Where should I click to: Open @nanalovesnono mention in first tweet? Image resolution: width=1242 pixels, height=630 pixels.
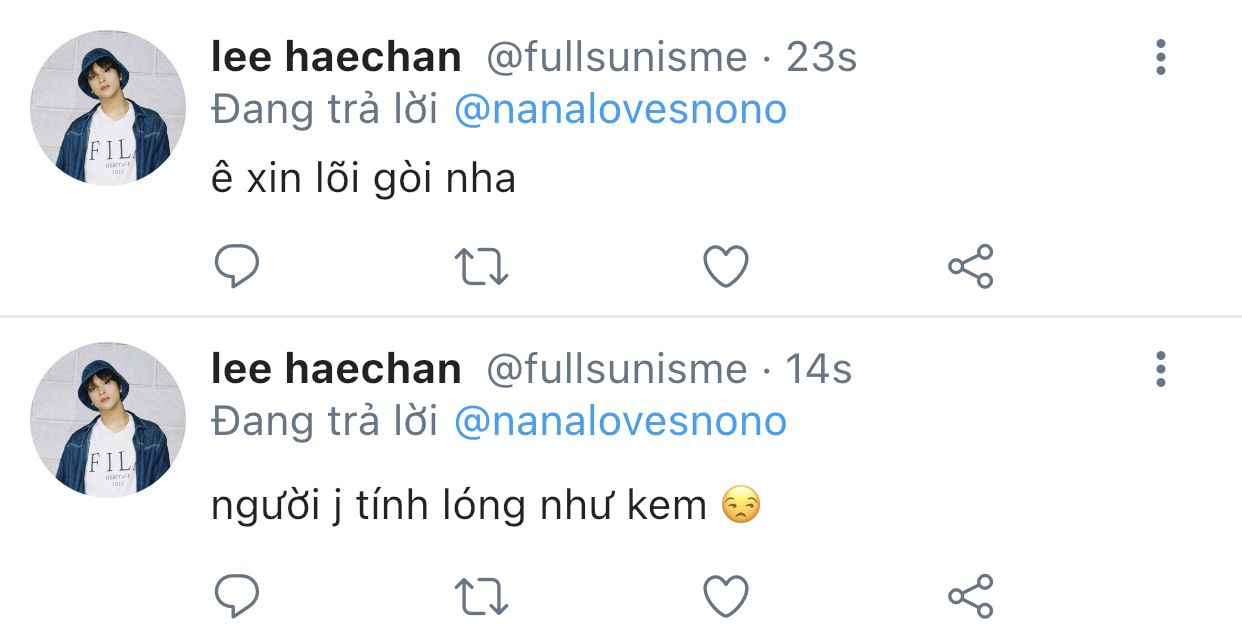(x=620, y=110)
